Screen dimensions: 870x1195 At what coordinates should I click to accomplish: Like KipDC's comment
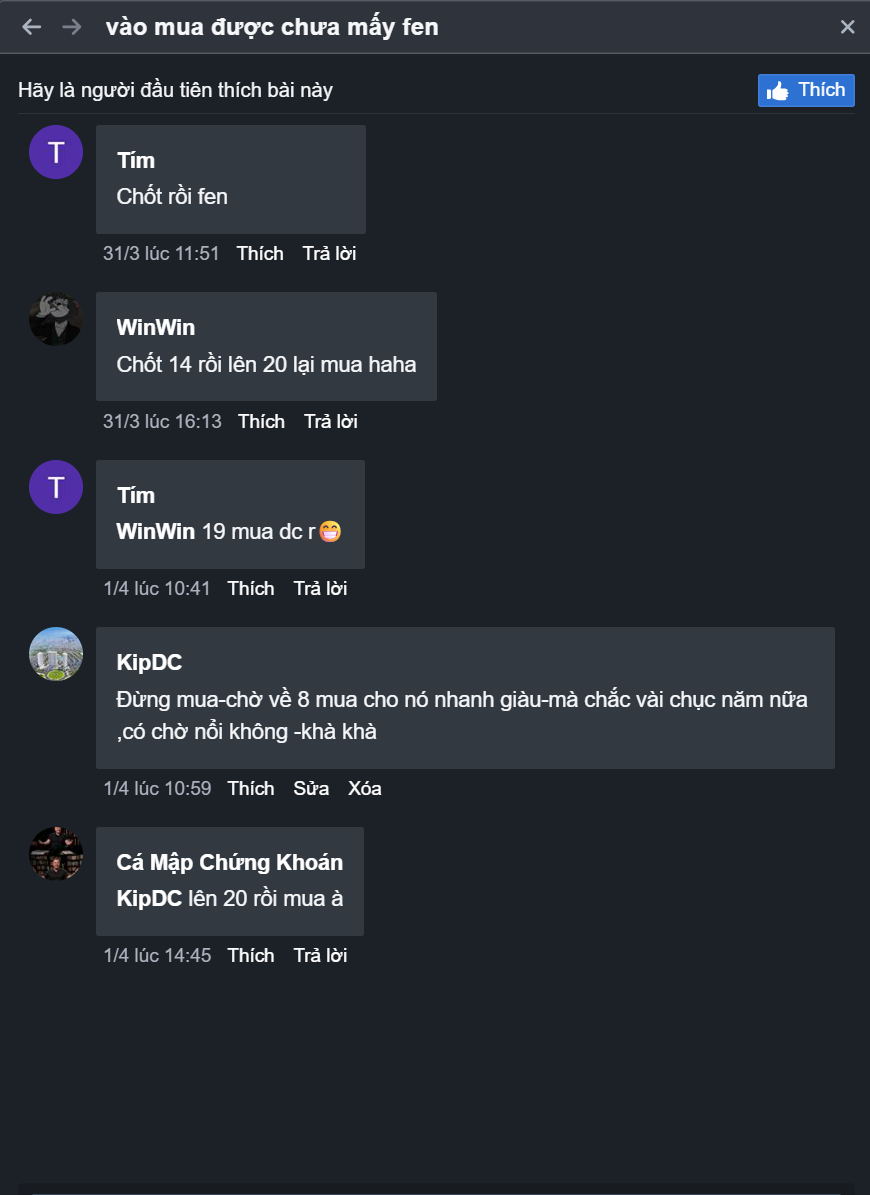click(x=251, y=789)
